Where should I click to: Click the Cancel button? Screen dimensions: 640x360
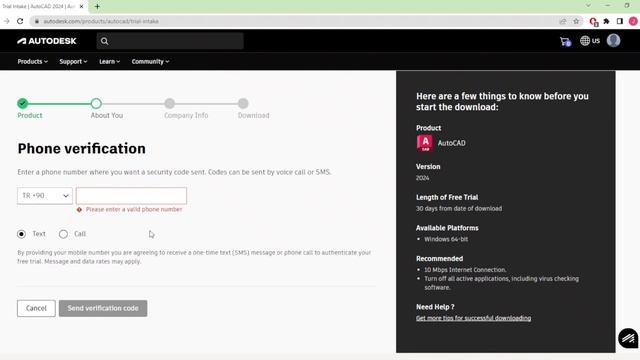point(36,308)
